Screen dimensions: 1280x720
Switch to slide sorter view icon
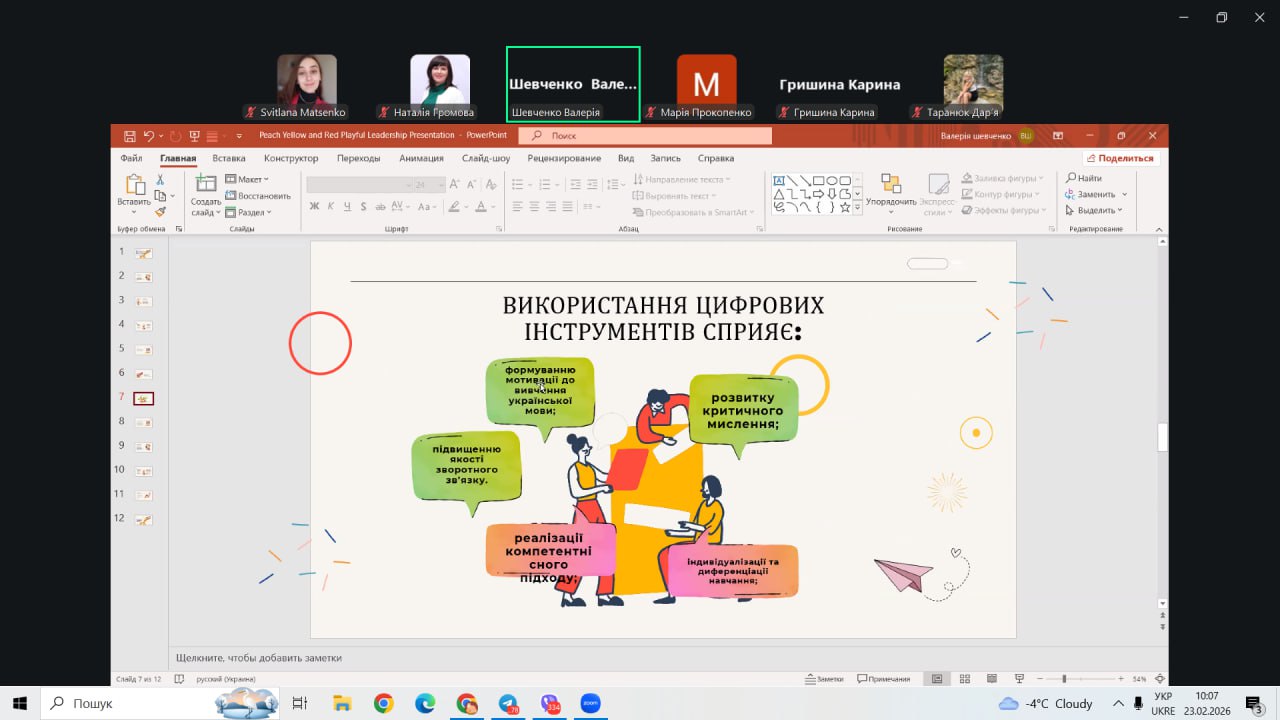(964, 679)
